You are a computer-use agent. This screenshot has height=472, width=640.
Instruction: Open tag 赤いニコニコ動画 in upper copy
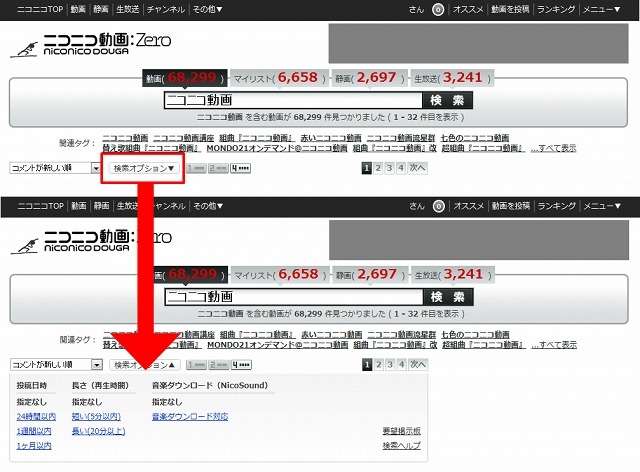331,138
